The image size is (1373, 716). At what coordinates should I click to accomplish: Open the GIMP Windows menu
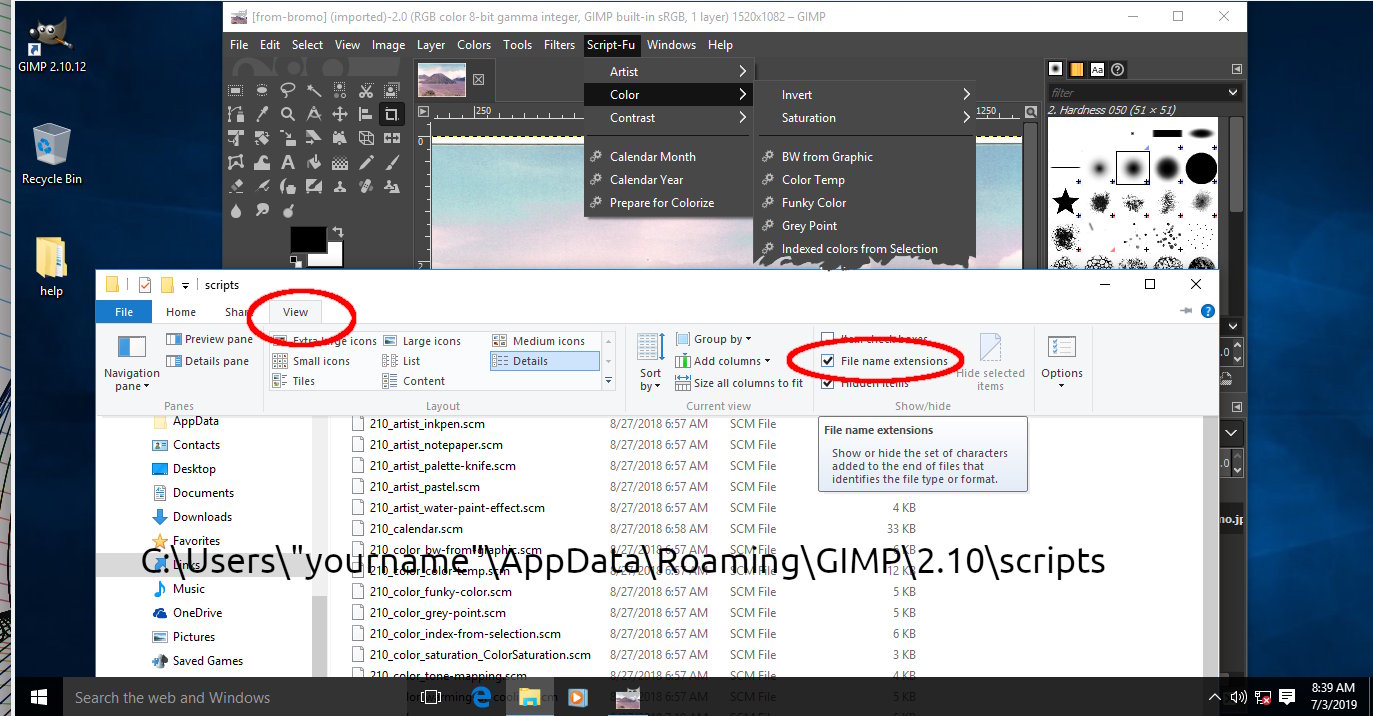pos(671,45)
